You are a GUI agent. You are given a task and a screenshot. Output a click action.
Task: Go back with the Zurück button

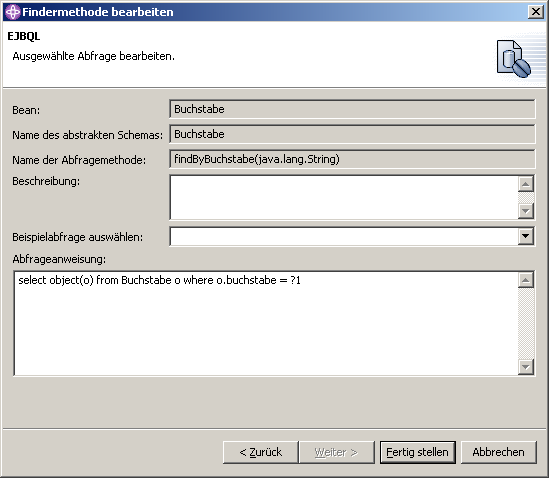(260, 452)
